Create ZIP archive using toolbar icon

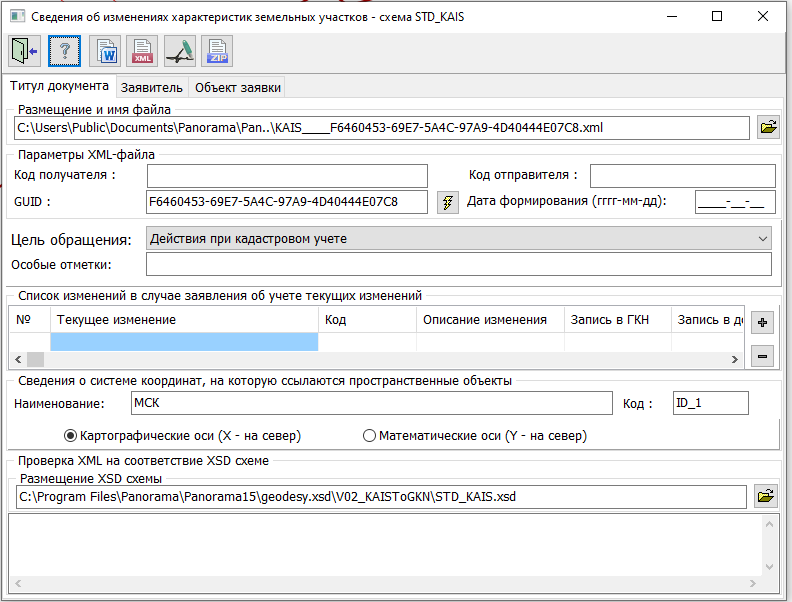[217, 51]
